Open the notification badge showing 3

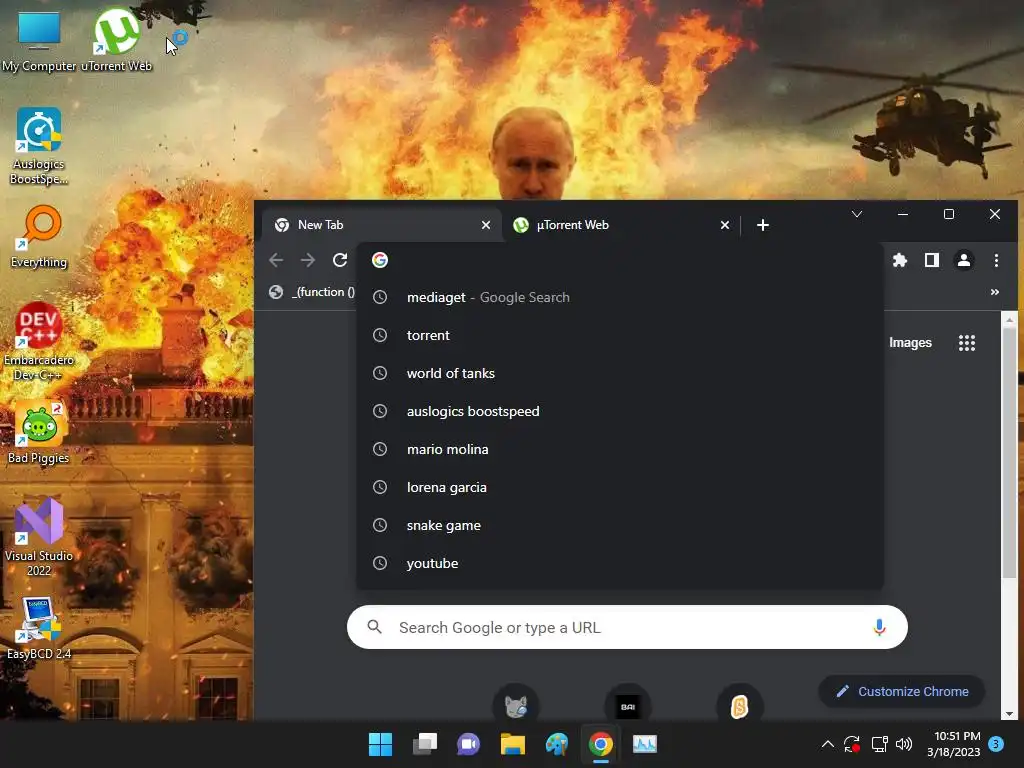coord(996,744)
